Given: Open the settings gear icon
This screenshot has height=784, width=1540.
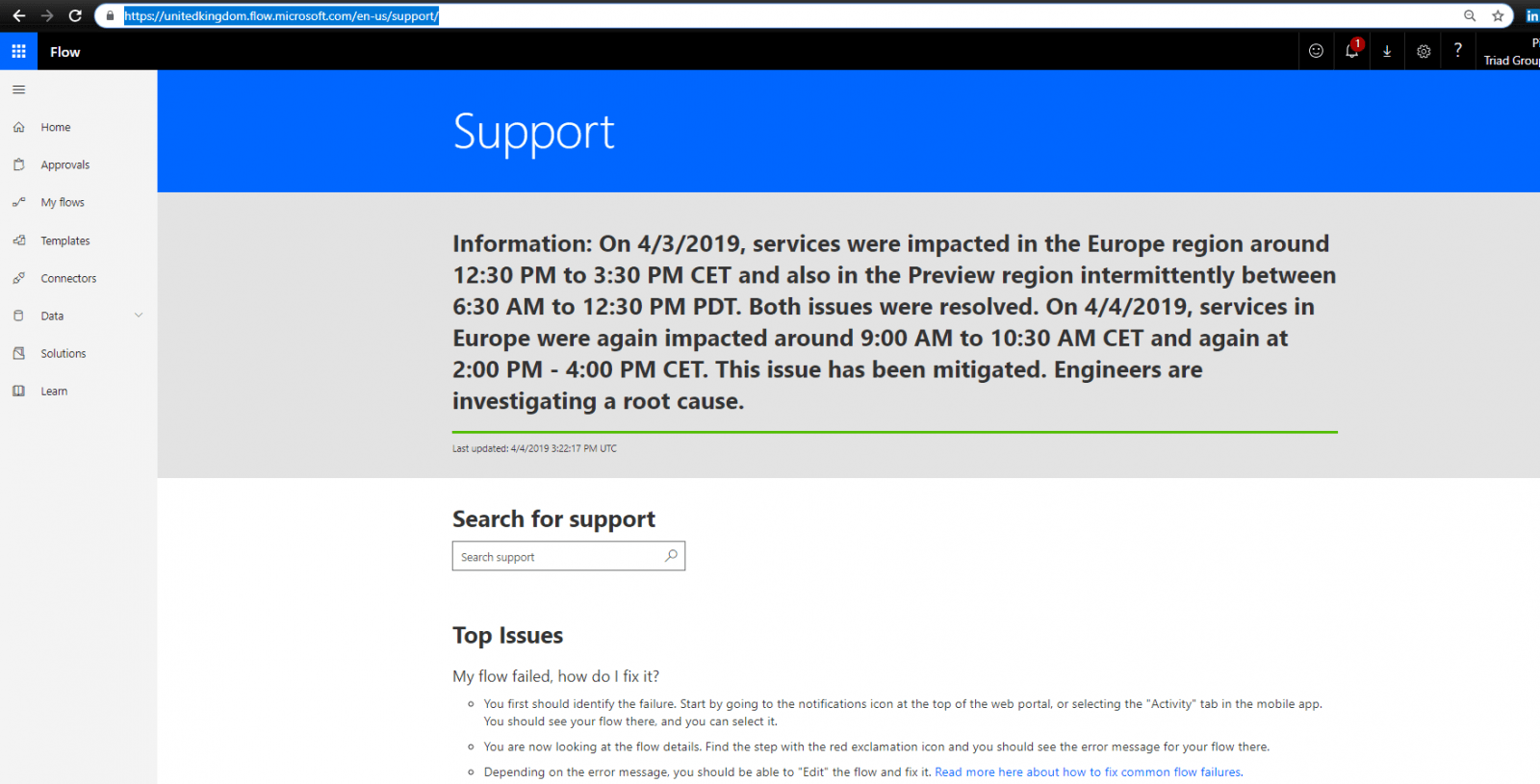Looking at the screenshot, I should [x=1424, y=51].
